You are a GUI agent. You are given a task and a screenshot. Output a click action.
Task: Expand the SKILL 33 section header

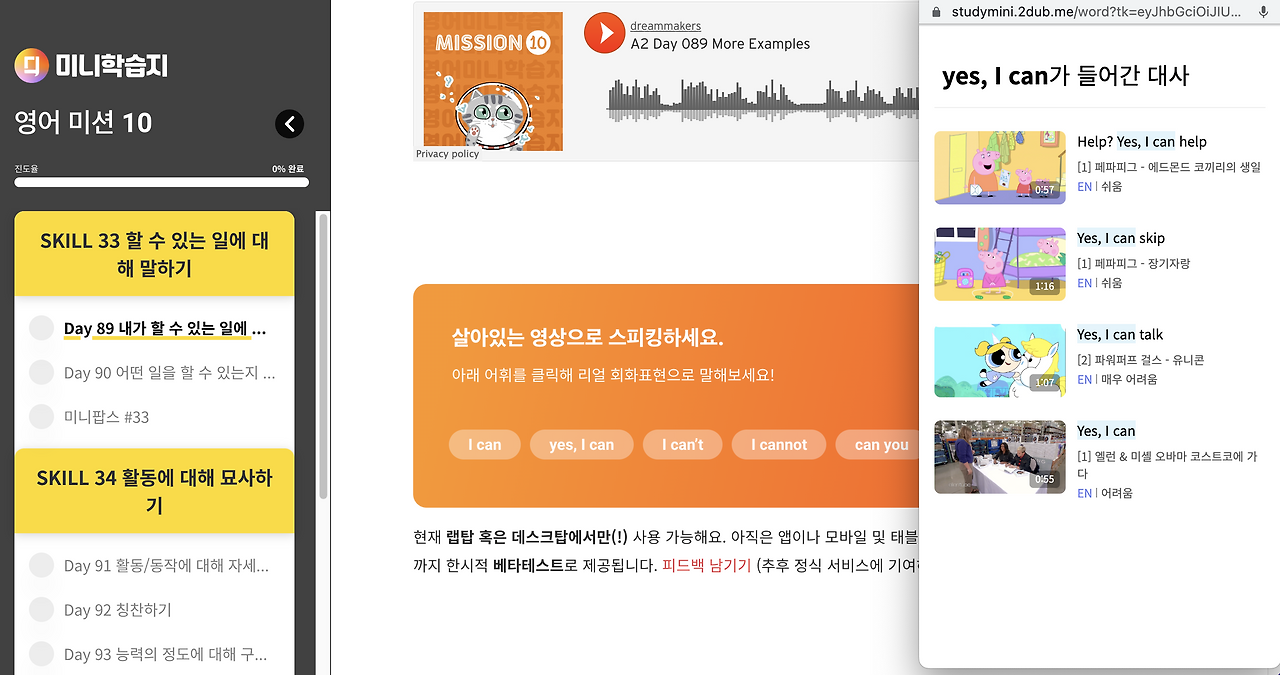155,253
